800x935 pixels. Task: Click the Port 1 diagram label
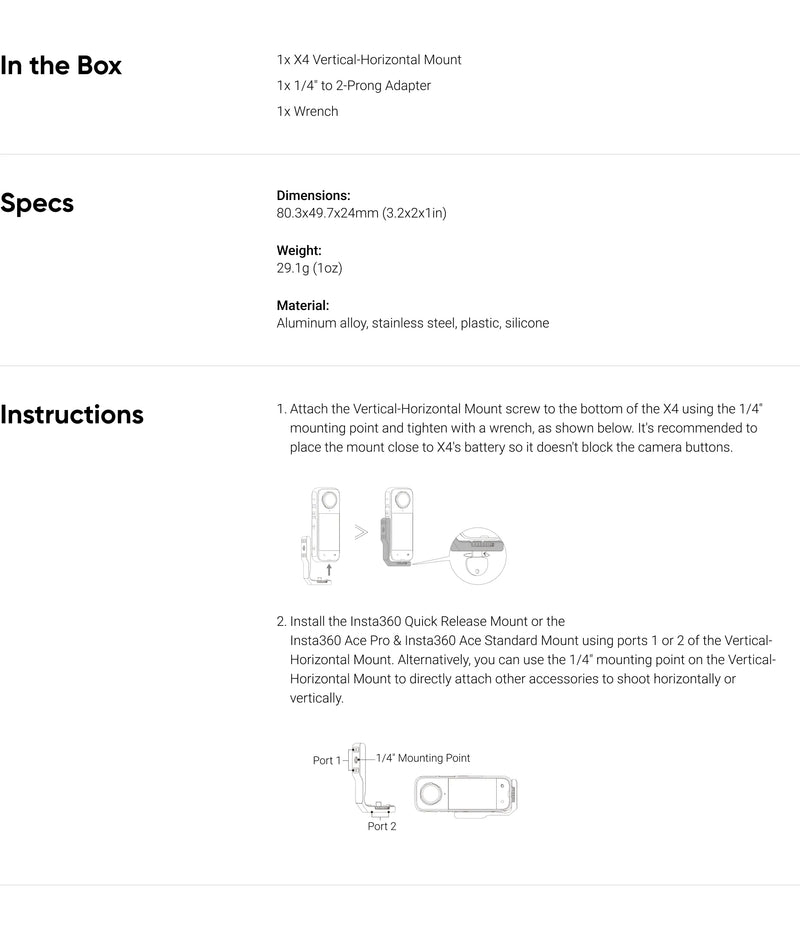[x=327, y=760]
